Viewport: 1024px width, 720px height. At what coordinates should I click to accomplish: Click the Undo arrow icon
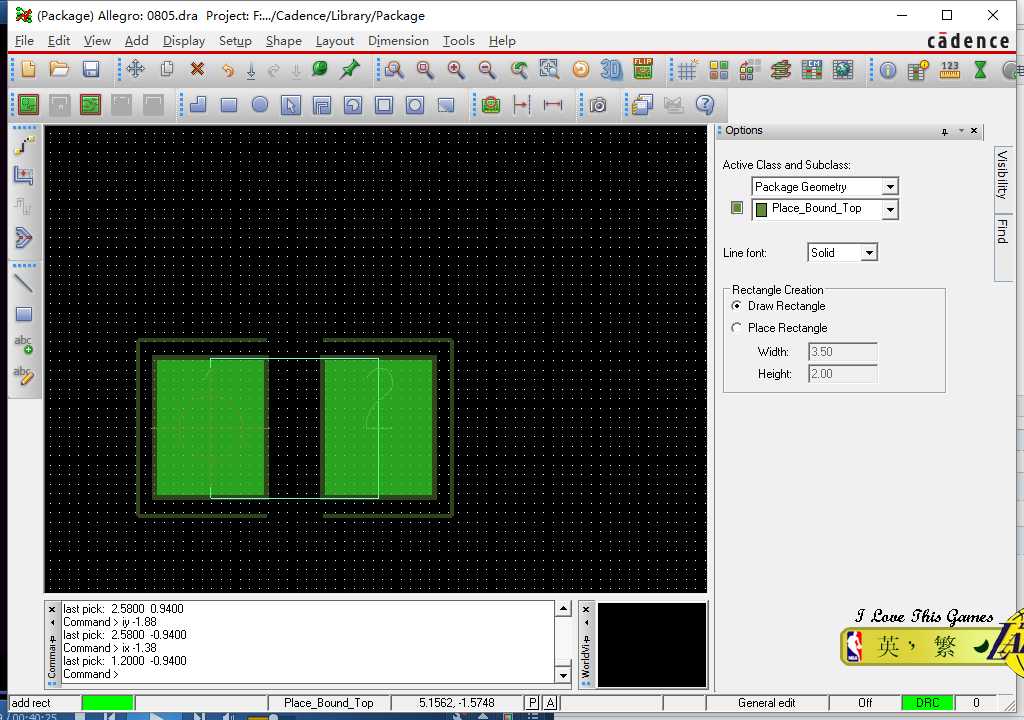point(227,69)
